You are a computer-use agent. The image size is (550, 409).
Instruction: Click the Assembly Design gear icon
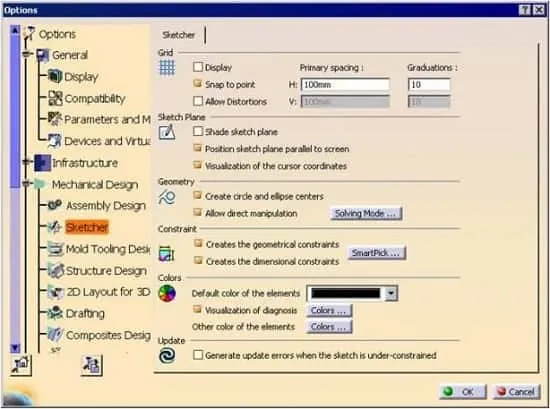pyautogui.click(x=55, y=205)
